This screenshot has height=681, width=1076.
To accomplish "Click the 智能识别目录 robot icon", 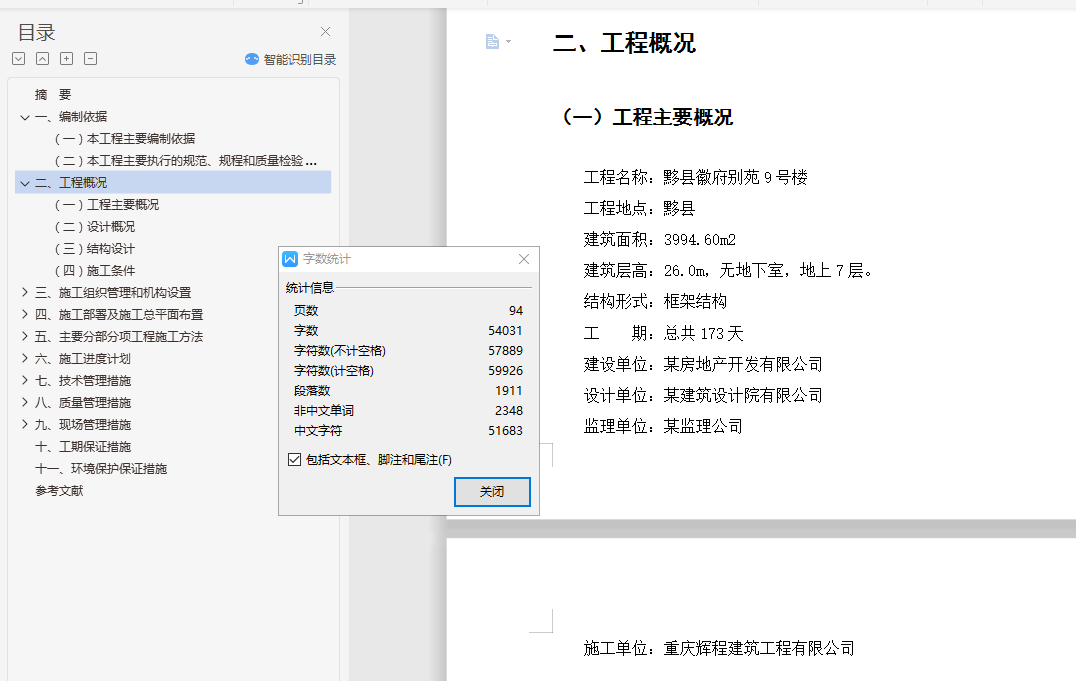I will click(252, 59).
